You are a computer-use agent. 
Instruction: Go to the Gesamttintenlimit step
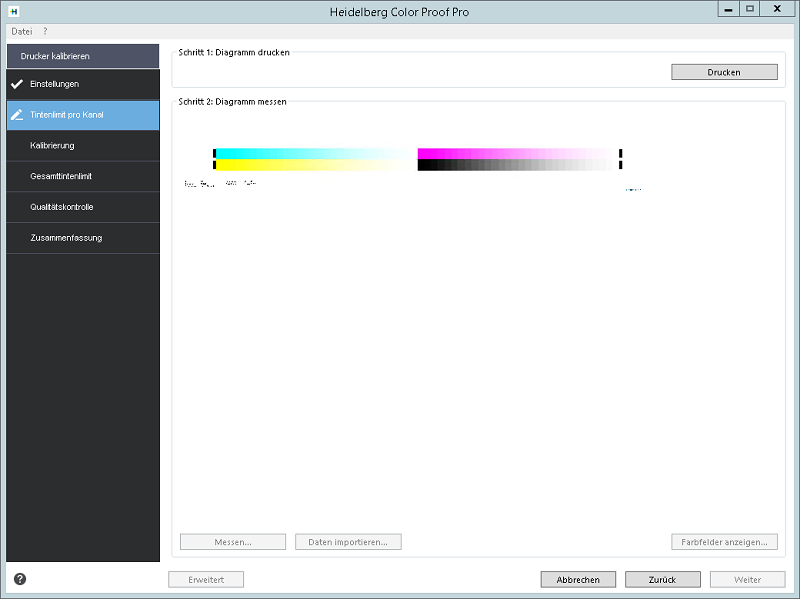[x=83, y=177]
